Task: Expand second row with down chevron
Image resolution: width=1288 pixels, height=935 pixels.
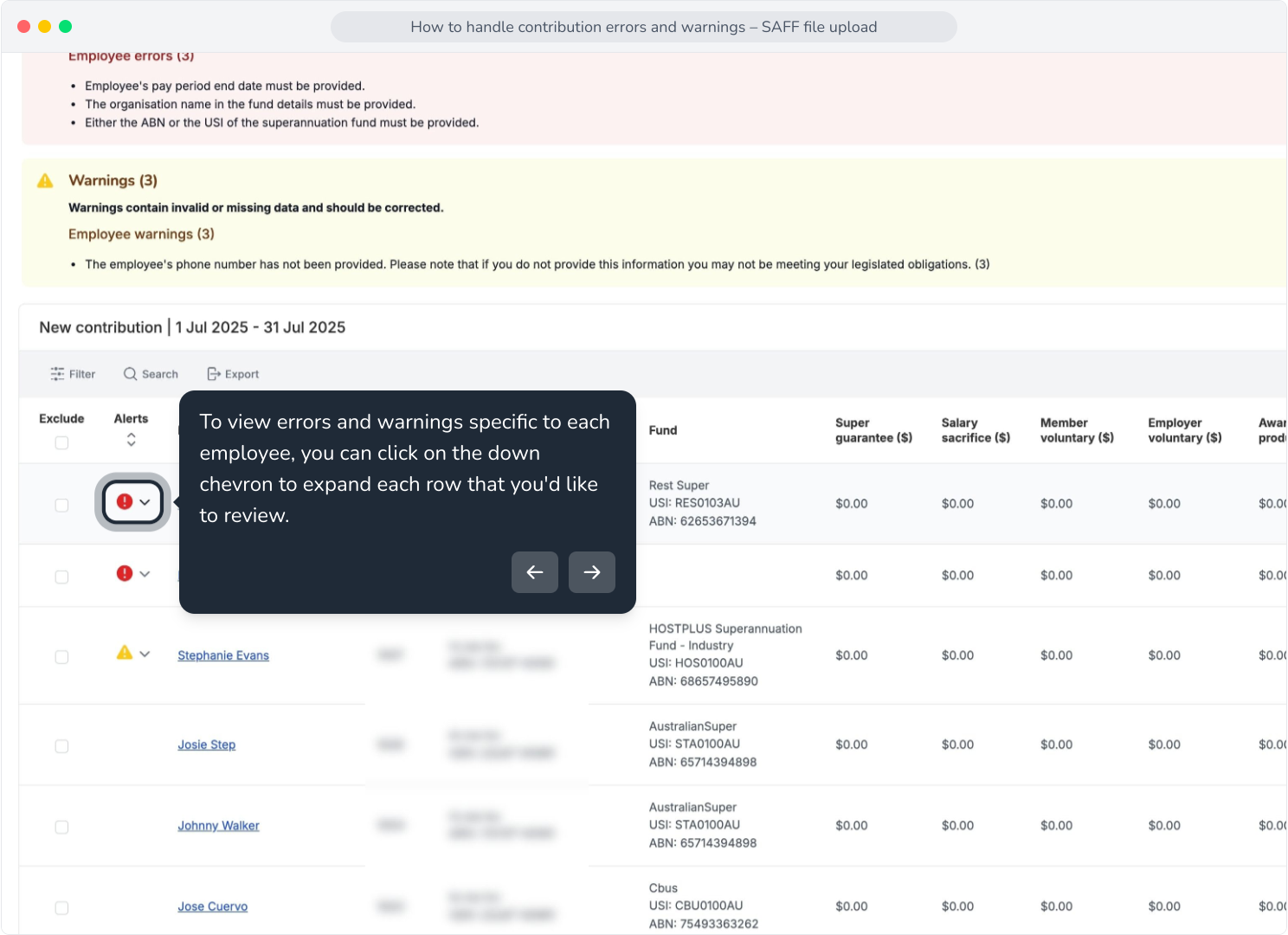Action: (x=145, y=574)
